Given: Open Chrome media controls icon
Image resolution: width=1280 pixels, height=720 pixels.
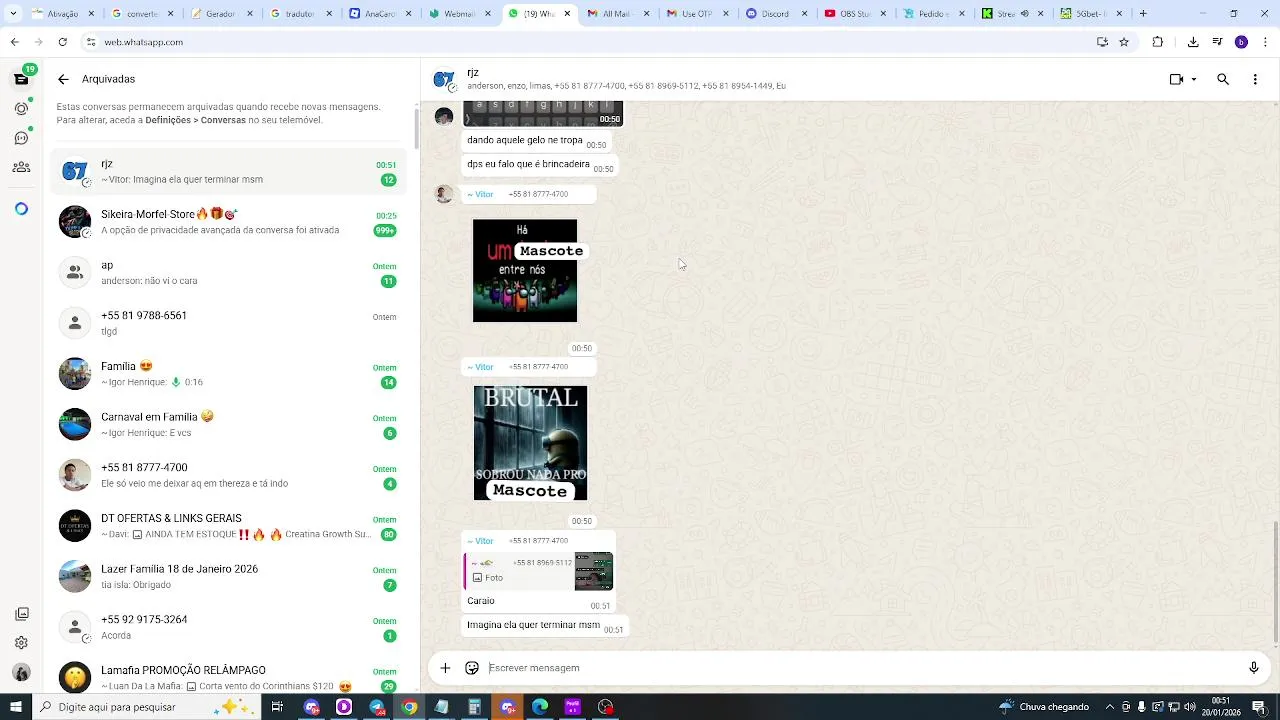Looking at the screenshot, I should point(1217,42).
